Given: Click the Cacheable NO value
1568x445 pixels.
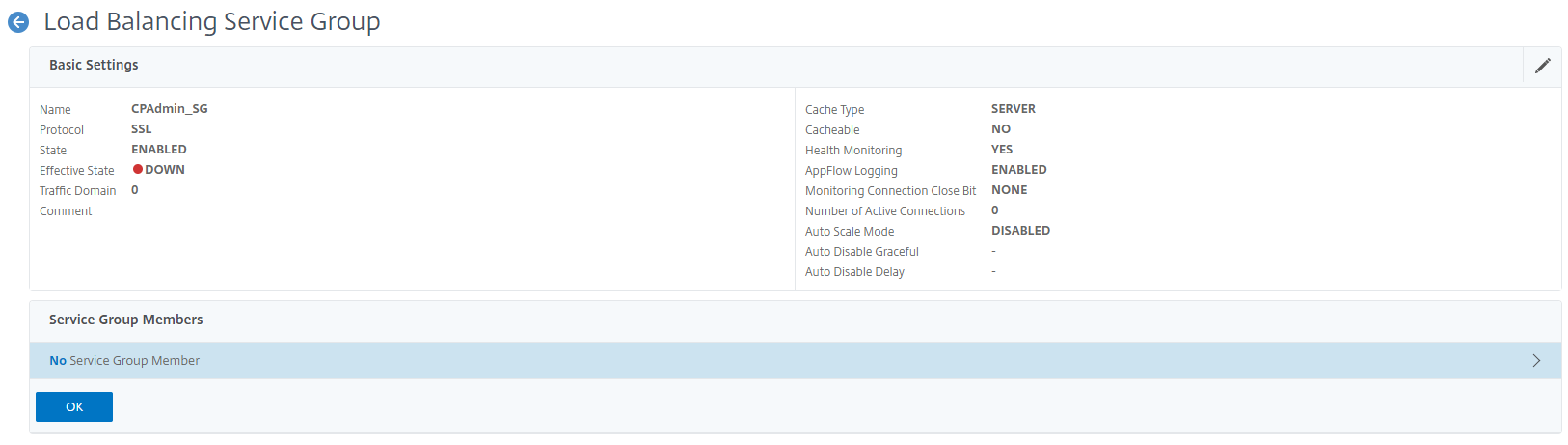Looking at the screenshot, I should 1001,129.
